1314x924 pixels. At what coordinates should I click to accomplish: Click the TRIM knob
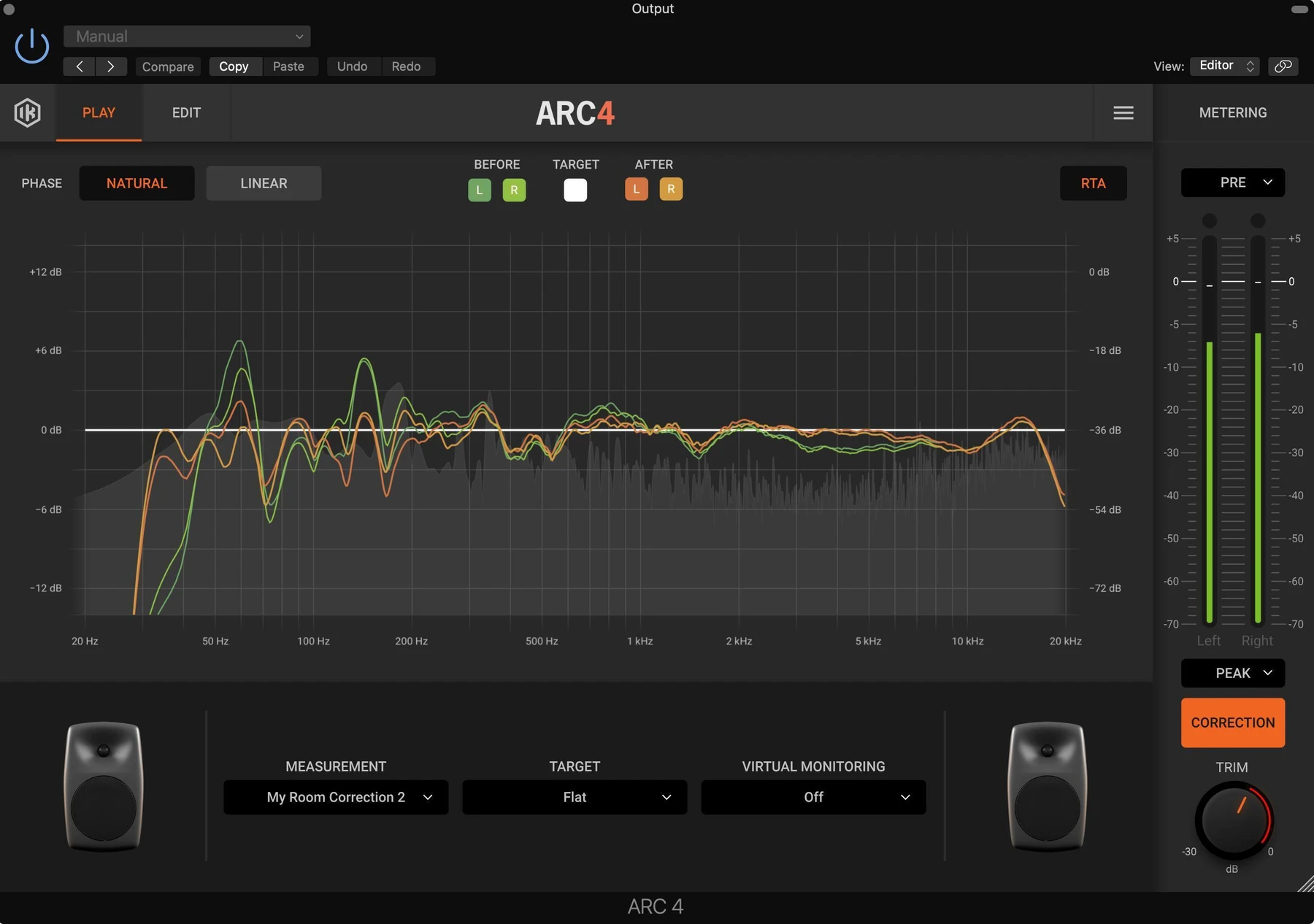tap(1233, 820)
